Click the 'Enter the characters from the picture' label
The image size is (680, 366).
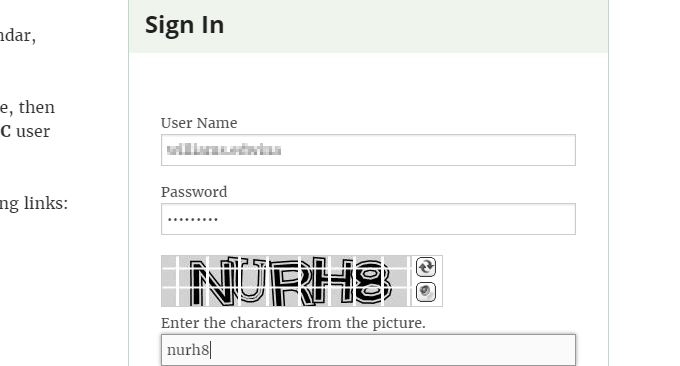point(293,323)
